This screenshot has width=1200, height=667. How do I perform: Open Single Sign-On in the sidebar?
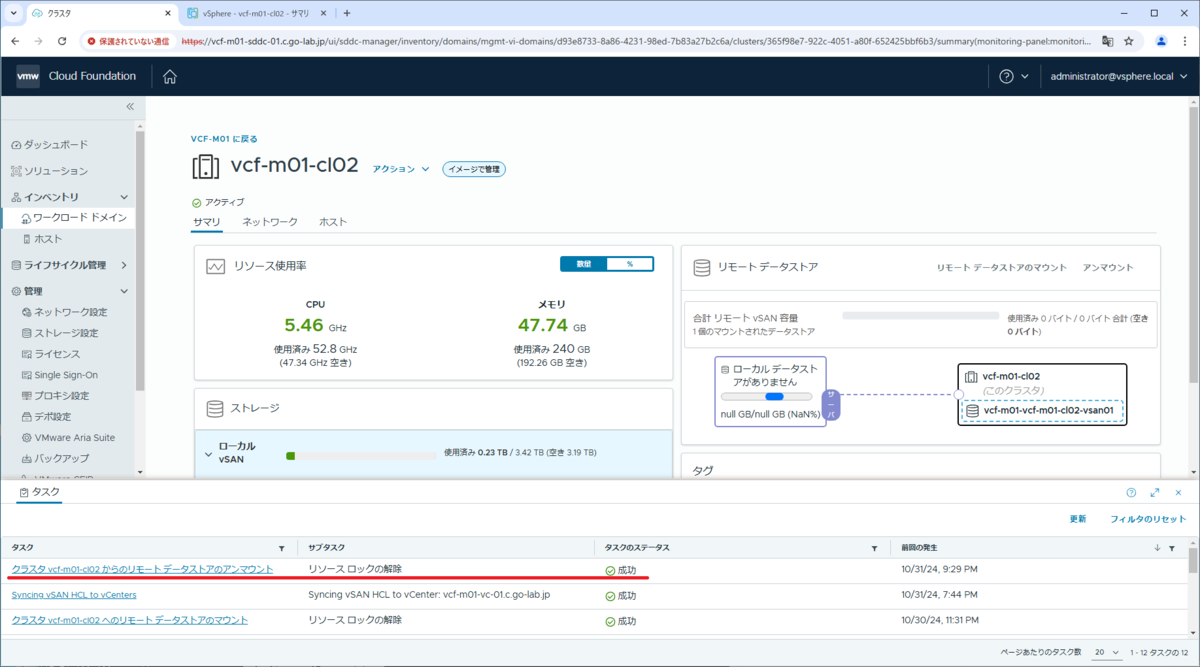(x=66, y=375)
